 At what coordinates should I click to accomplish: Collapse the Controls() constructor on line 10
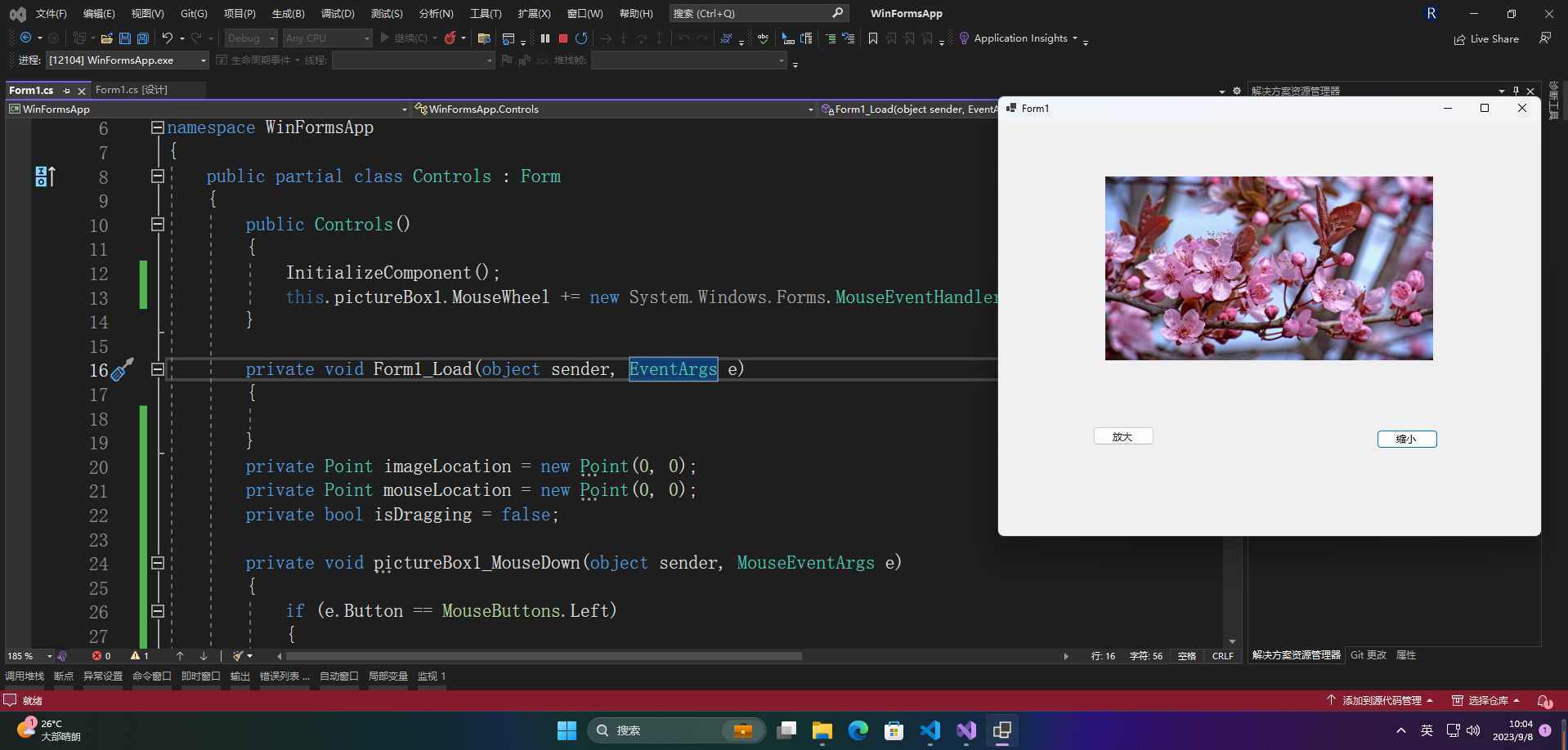point(158,224)
